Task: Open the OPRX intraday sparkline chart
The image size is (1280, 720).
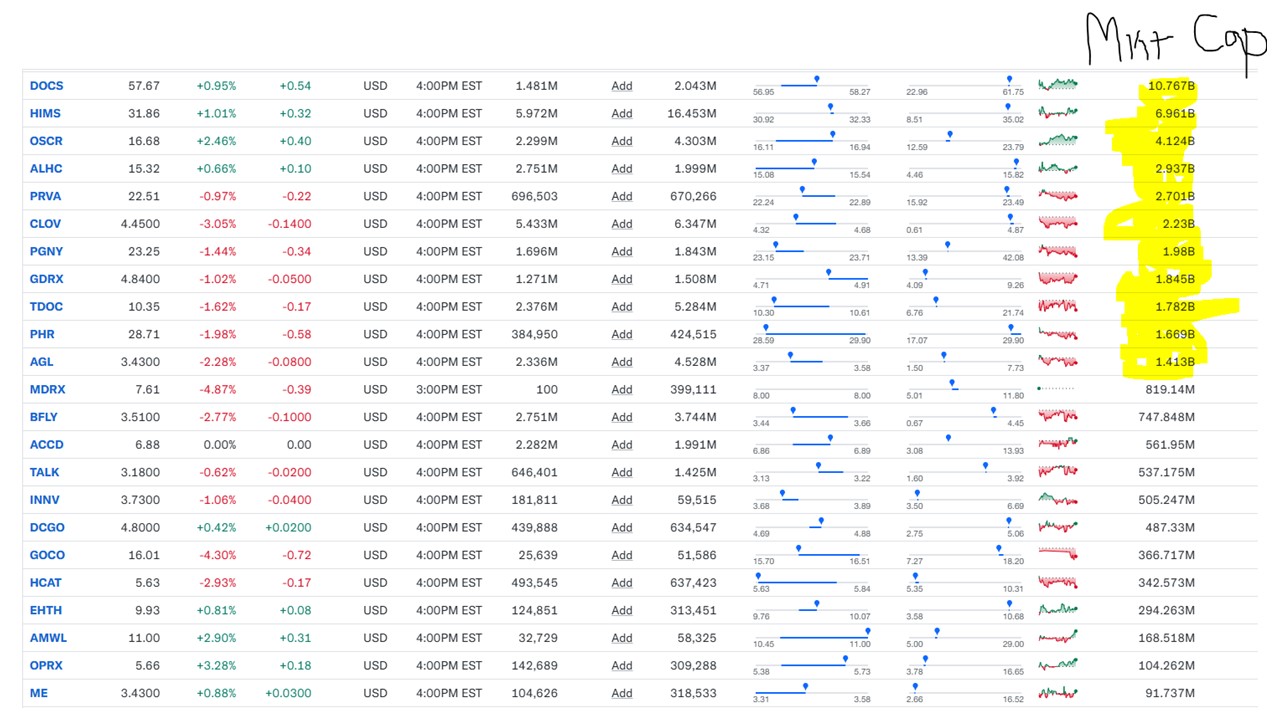Action: 1058,664
